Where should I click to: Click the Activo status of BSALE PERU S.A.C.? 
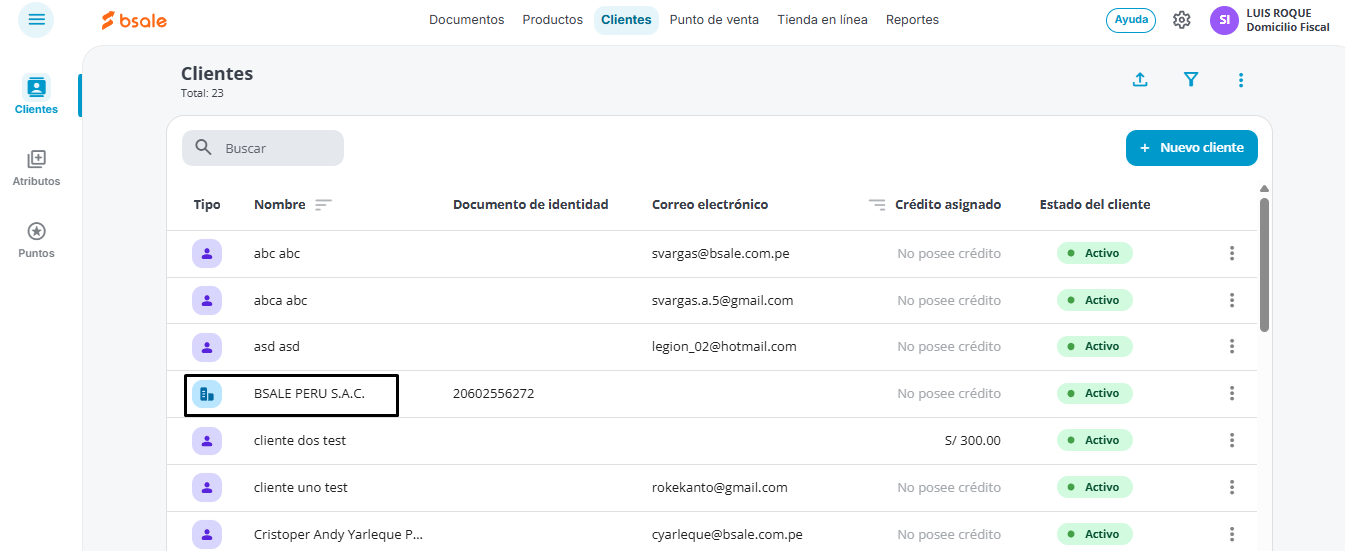pos(1095,394)
